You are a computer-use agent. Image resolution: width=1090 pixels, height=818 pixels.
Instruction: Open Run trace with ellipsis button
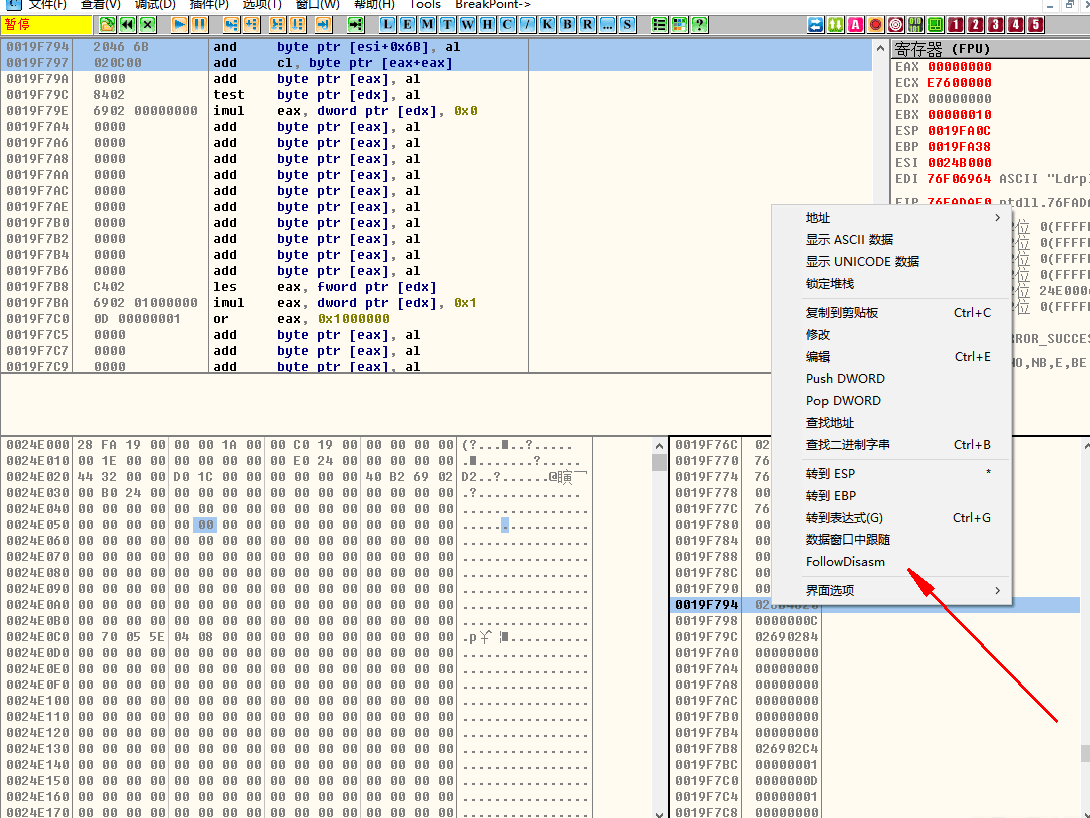coord(608,25)
